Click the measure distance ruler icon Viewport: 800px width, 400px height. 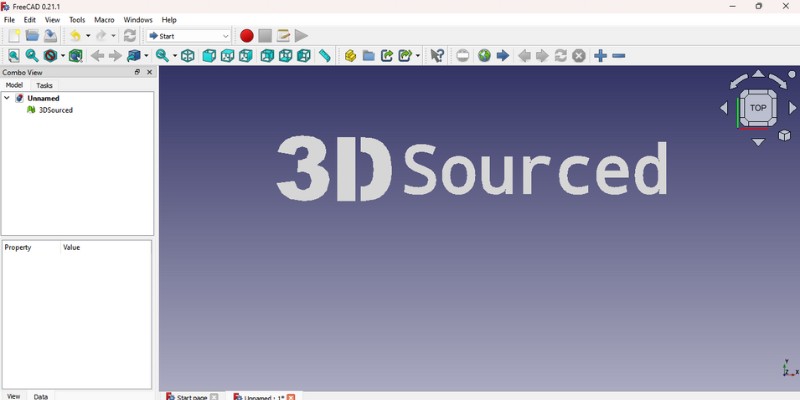pos(325,56)
